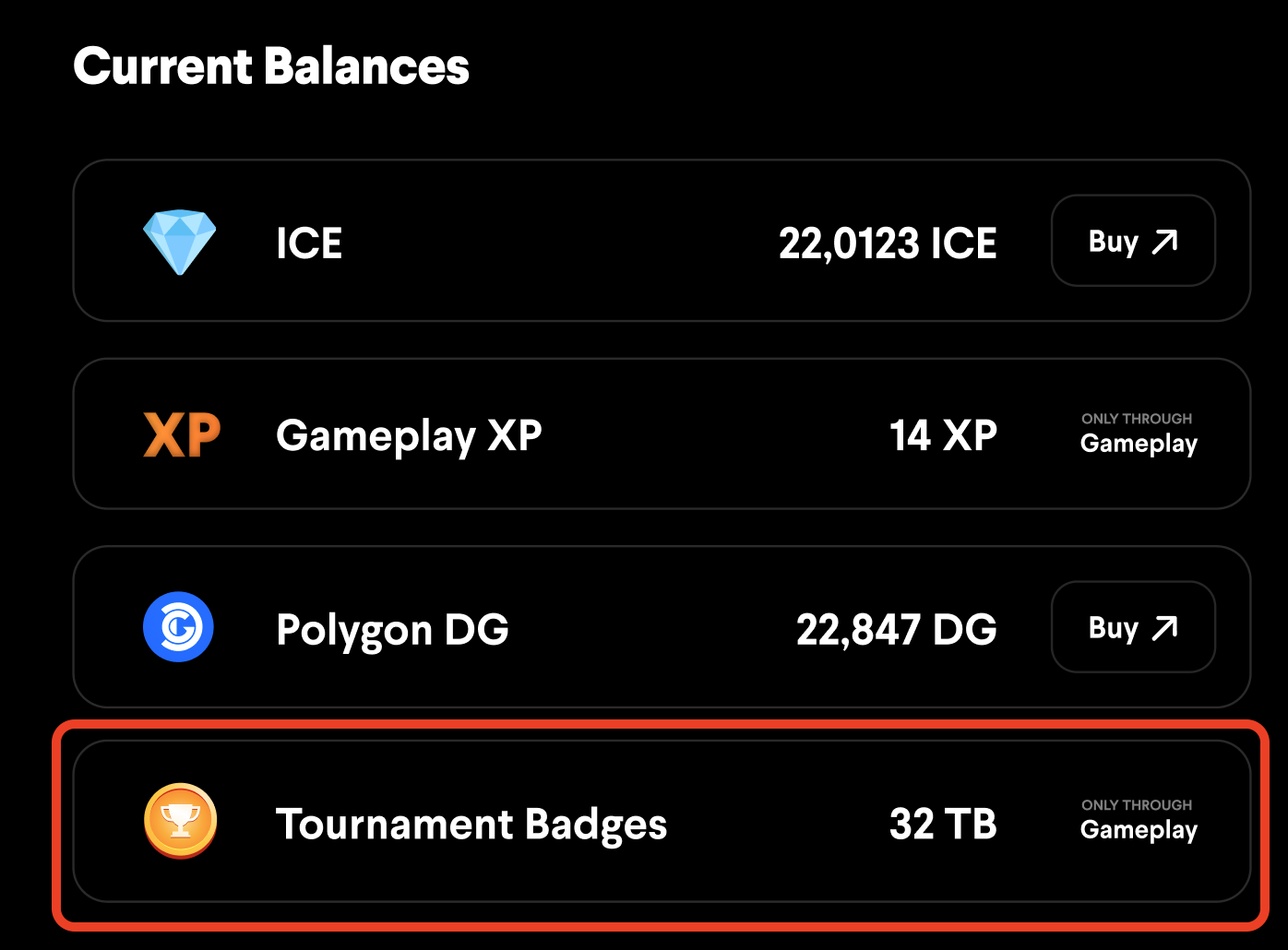Click the arrow icon in ICE Buy button
The height and width of the screenshot is (950, 1288).
point(1165,242)
